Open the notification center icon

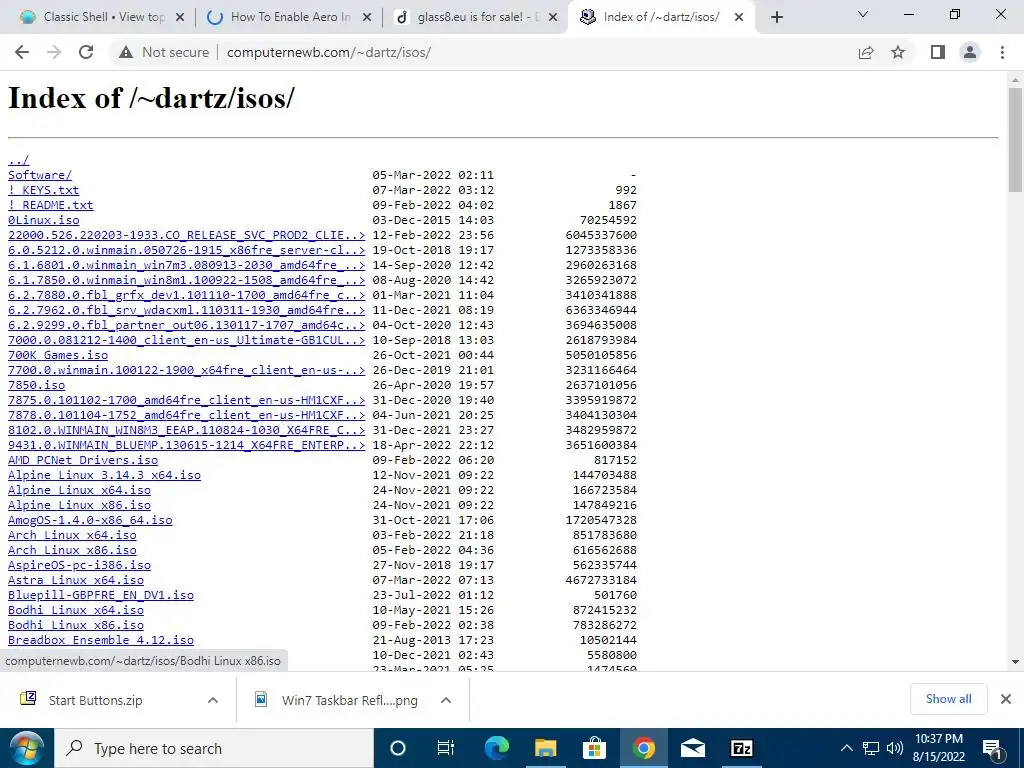pyautogui.click(x=992, y=748)
